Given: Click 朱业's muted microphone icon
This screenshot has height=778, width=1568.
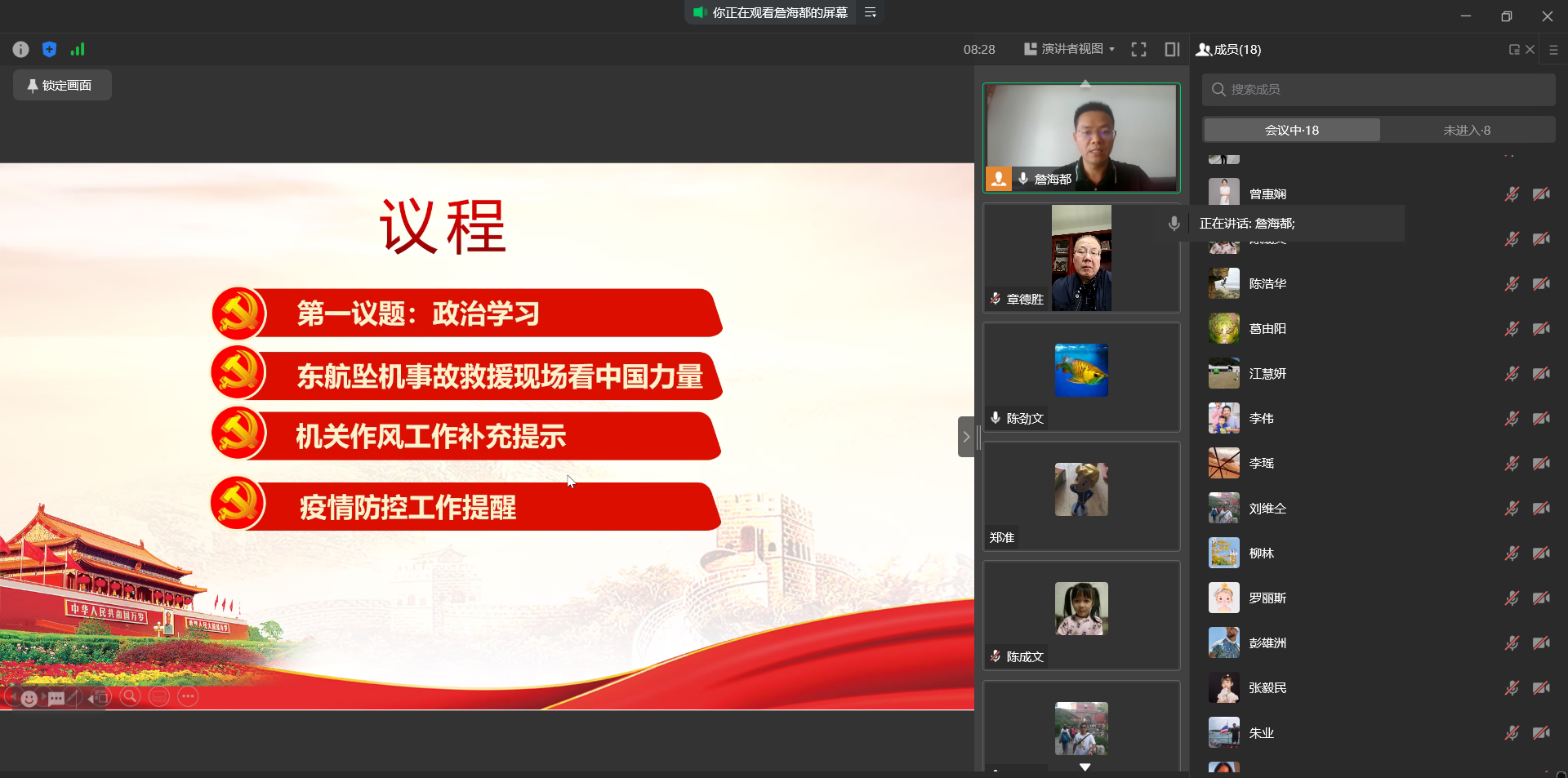Looking at the screenshot, I should [x=1512, y=733].
